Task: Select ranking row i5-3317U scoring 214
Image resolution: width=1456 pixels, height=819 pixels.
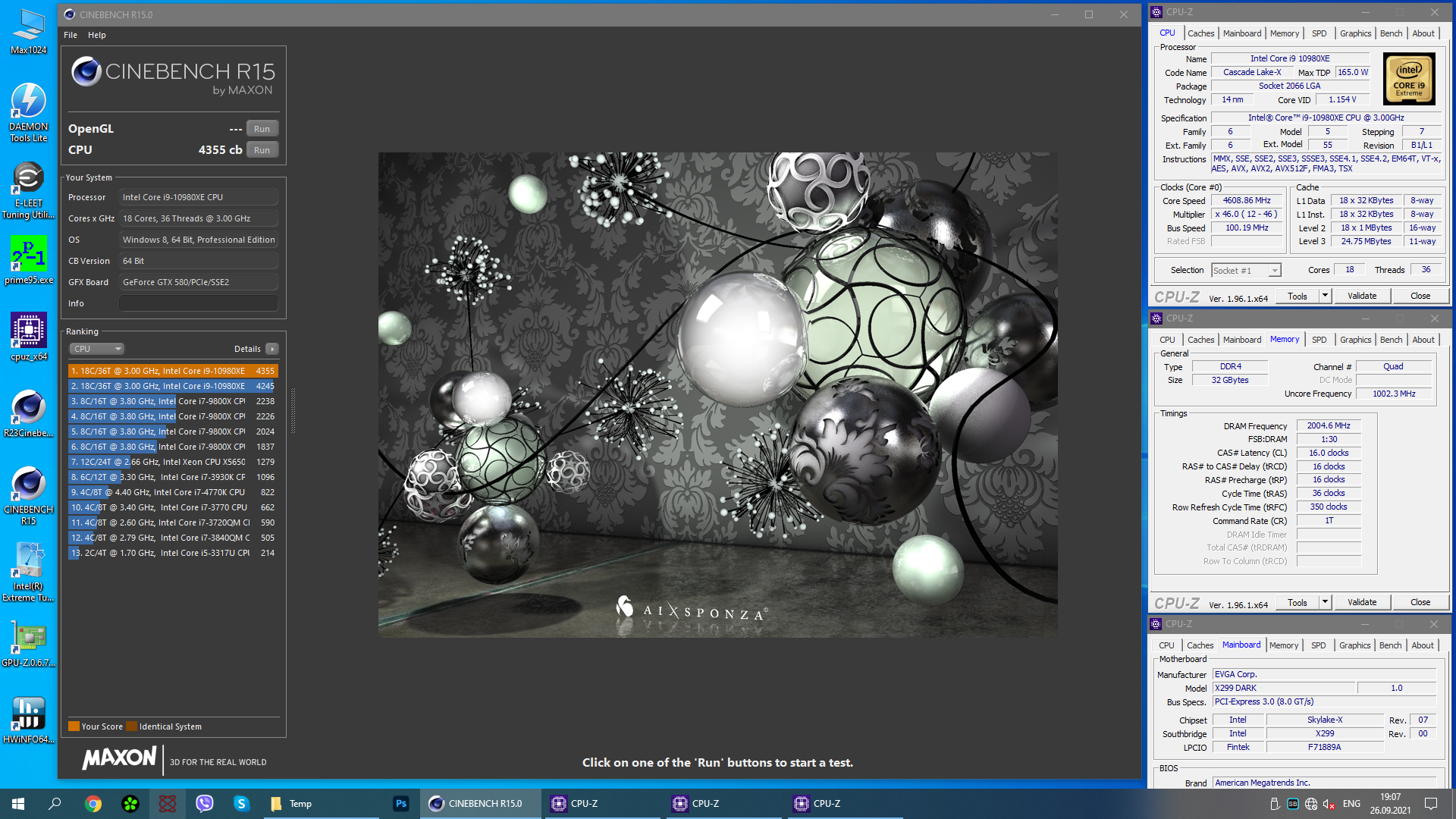Action: tap(173, 553)
